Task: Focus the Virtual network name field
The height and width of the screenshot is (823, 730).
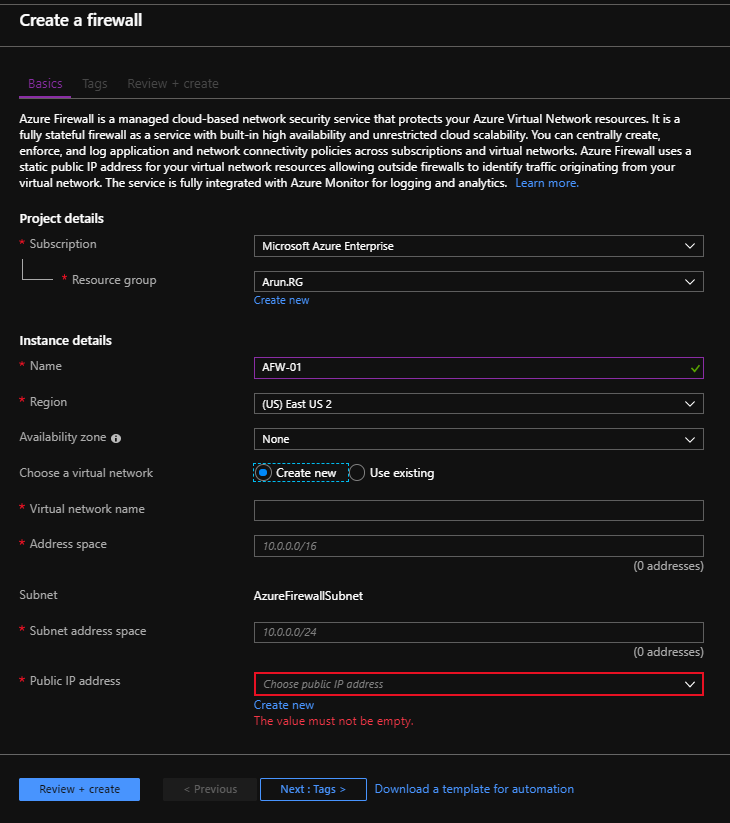Action: (479, 510)
